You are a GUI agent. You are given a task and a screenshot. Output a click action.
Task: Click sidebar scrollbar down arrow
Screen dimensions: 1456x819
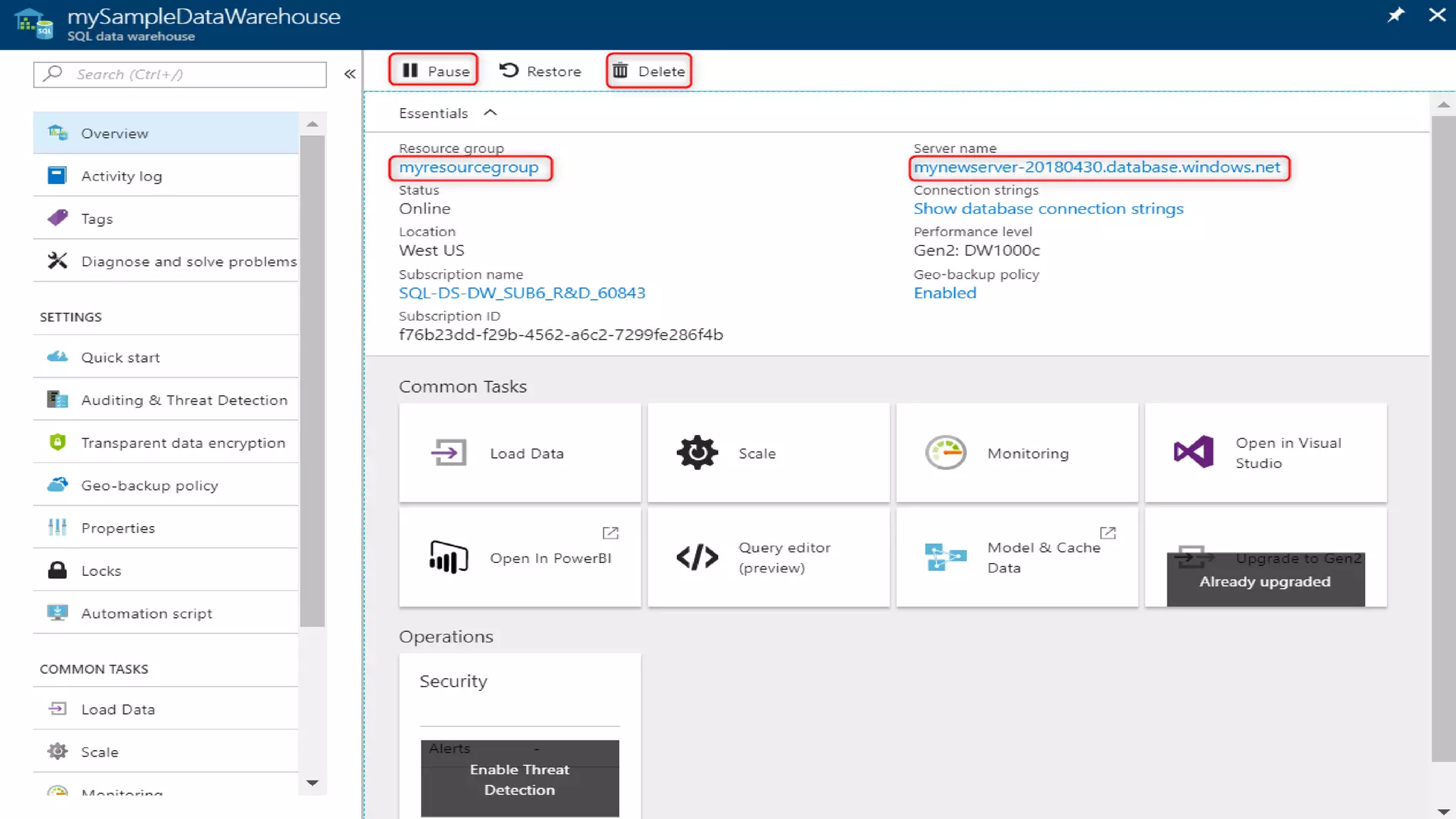312,783
